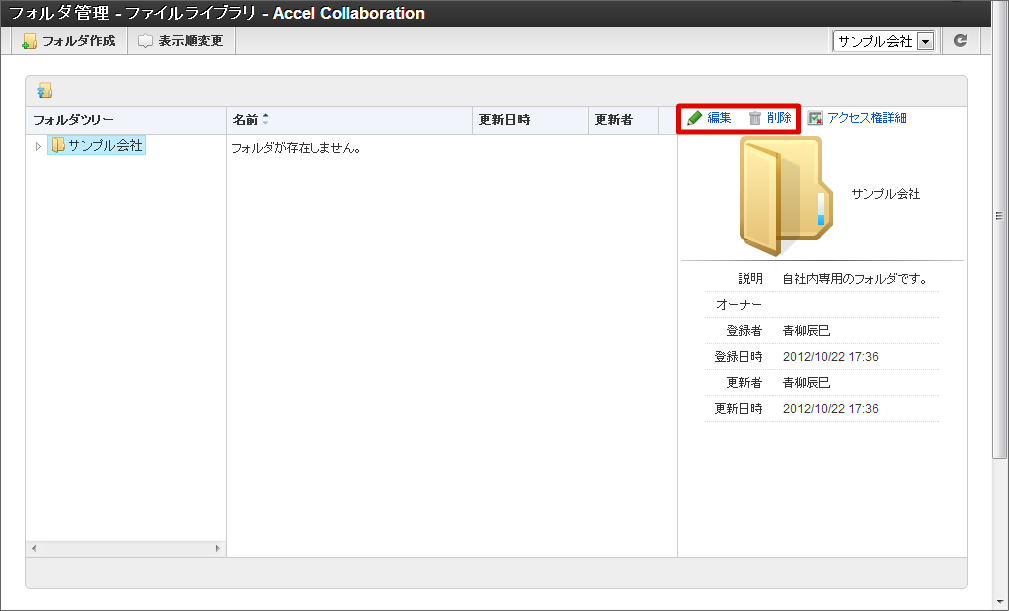Click the refresh icon in the toolbar
This screenshot has height=611, width=1009.
click(x=960, y=41)
